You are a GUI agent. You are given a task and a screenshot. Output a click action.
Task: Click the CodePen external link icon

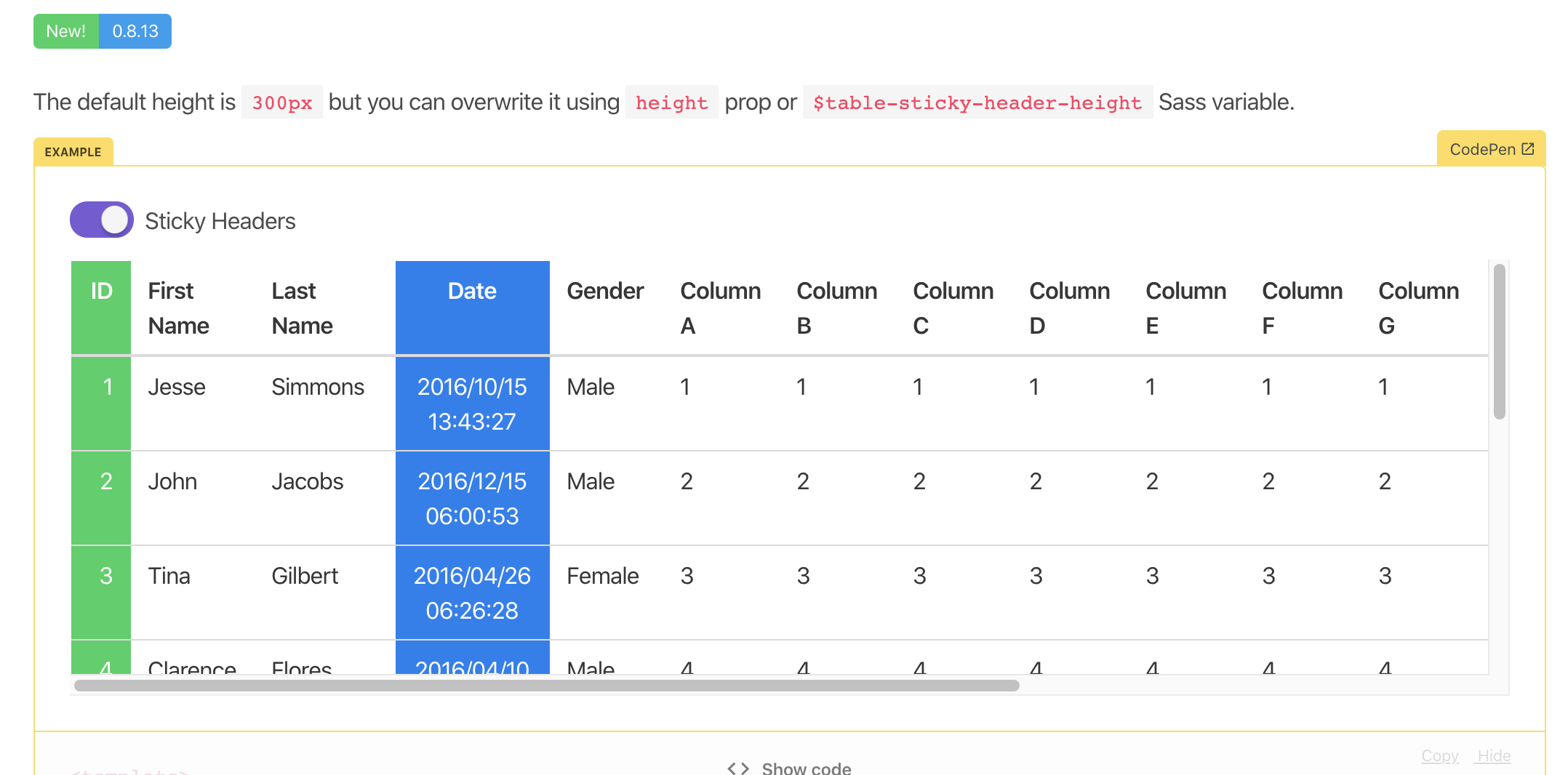point(1527,148)
